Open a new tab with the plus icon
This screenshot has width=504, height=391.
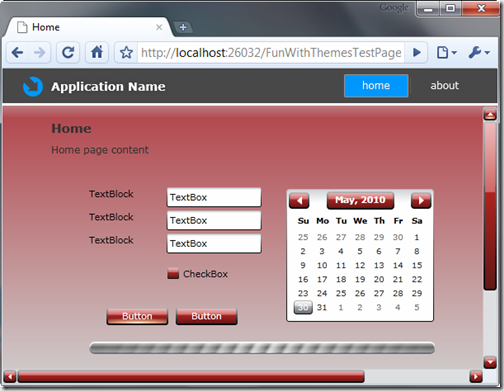click(x=183, y=27)
